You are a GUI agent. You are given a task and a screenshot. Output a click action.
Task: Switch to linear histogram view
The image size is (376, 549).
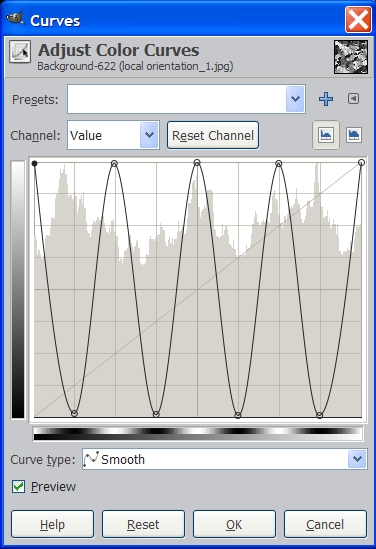click(326, 135)
